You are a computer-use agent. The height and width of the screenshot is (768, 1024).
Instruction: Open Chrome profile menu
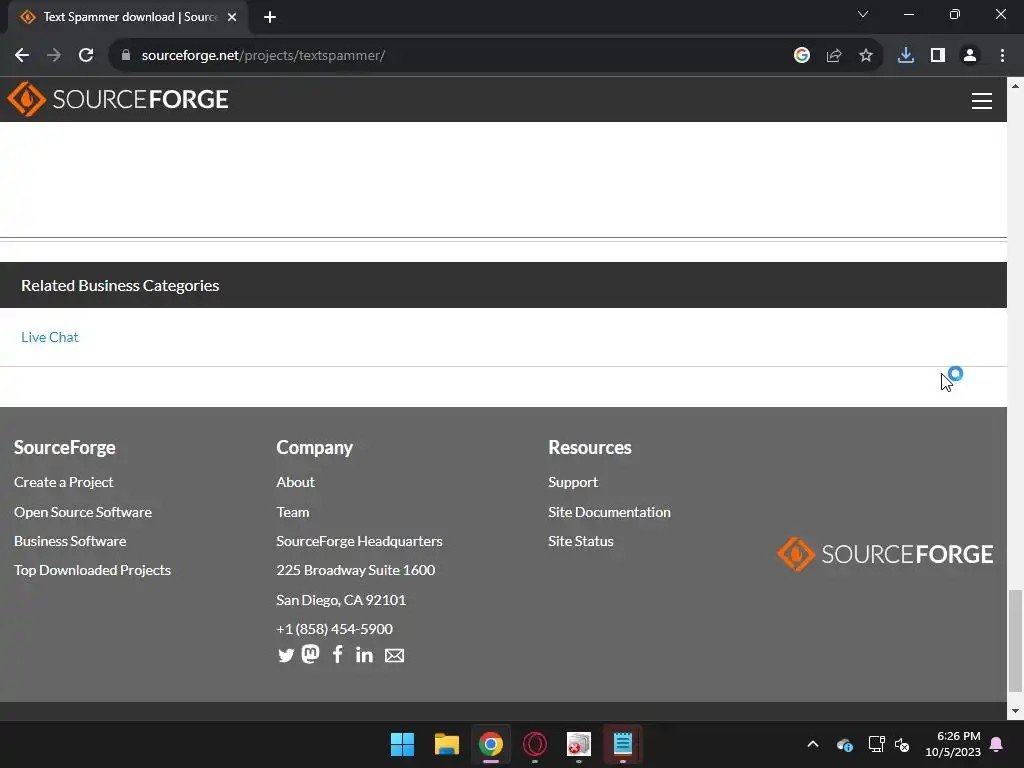pyautogui.click(x=970, y=56)
